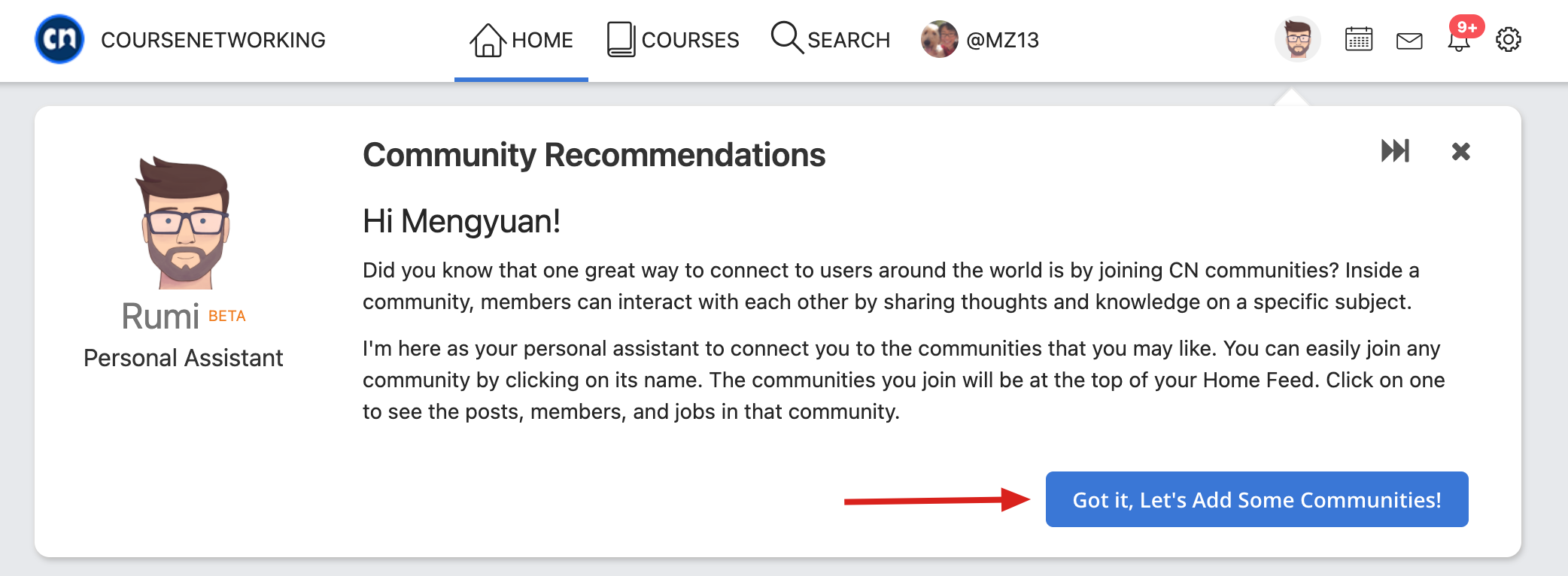This screenshot has height=576, width=1568.
Task: Open the @MZ13 profile link
Action: coord(980,40)
